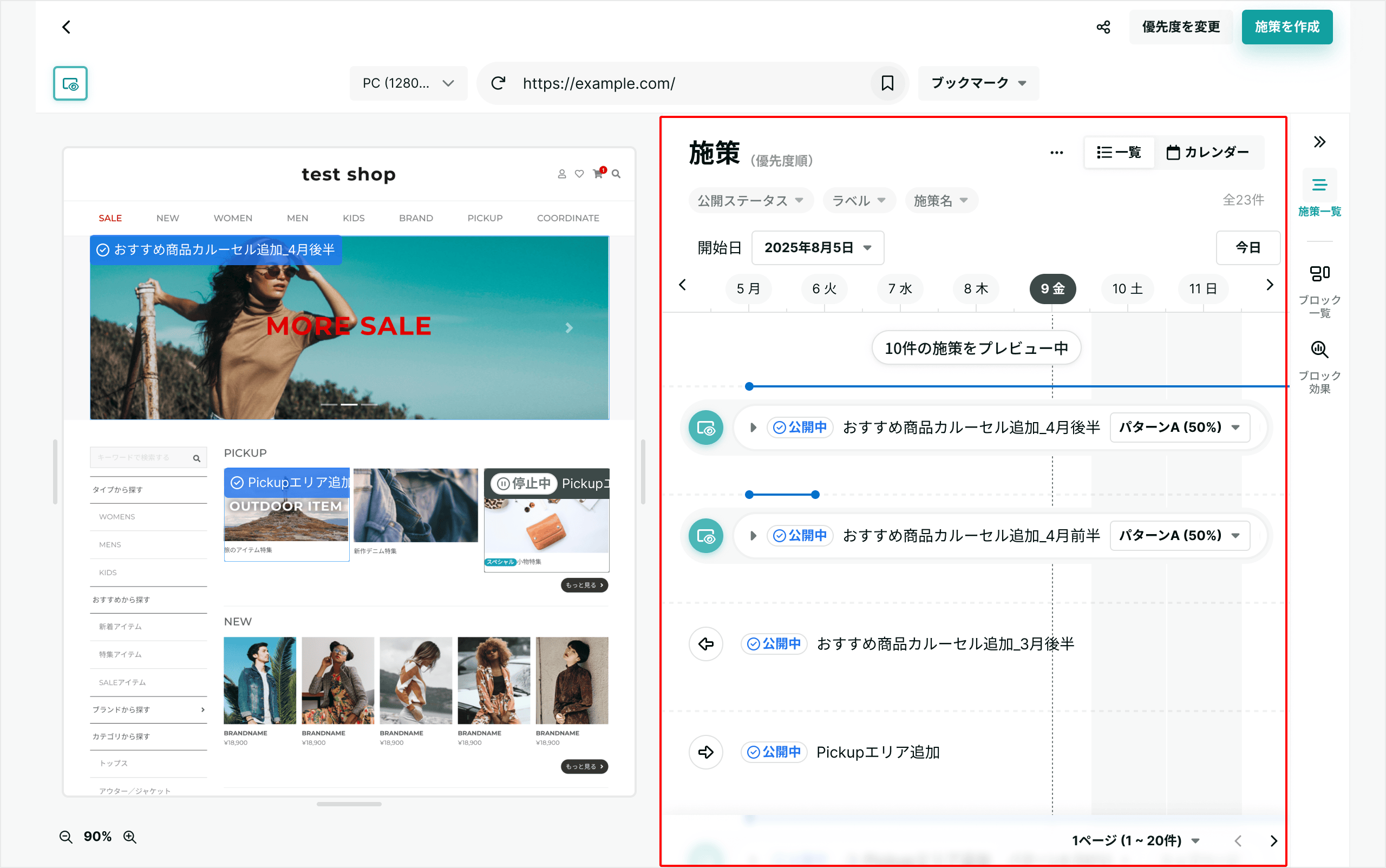Image resolution: width=1386 pixels, height=868 pixels.
Task: Open the PC (1280...) device dropdown
Action: click(x=408, y=84)
